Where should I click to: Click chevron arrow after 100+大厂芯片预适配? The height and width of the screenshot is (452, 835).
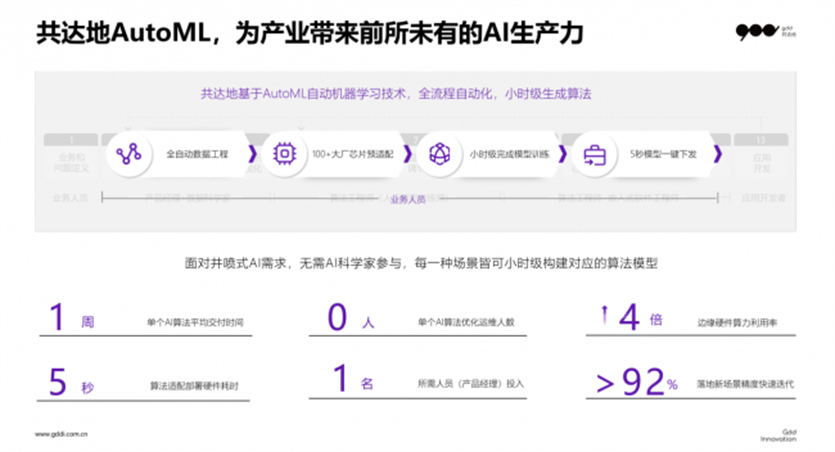(x=408, y=154)
